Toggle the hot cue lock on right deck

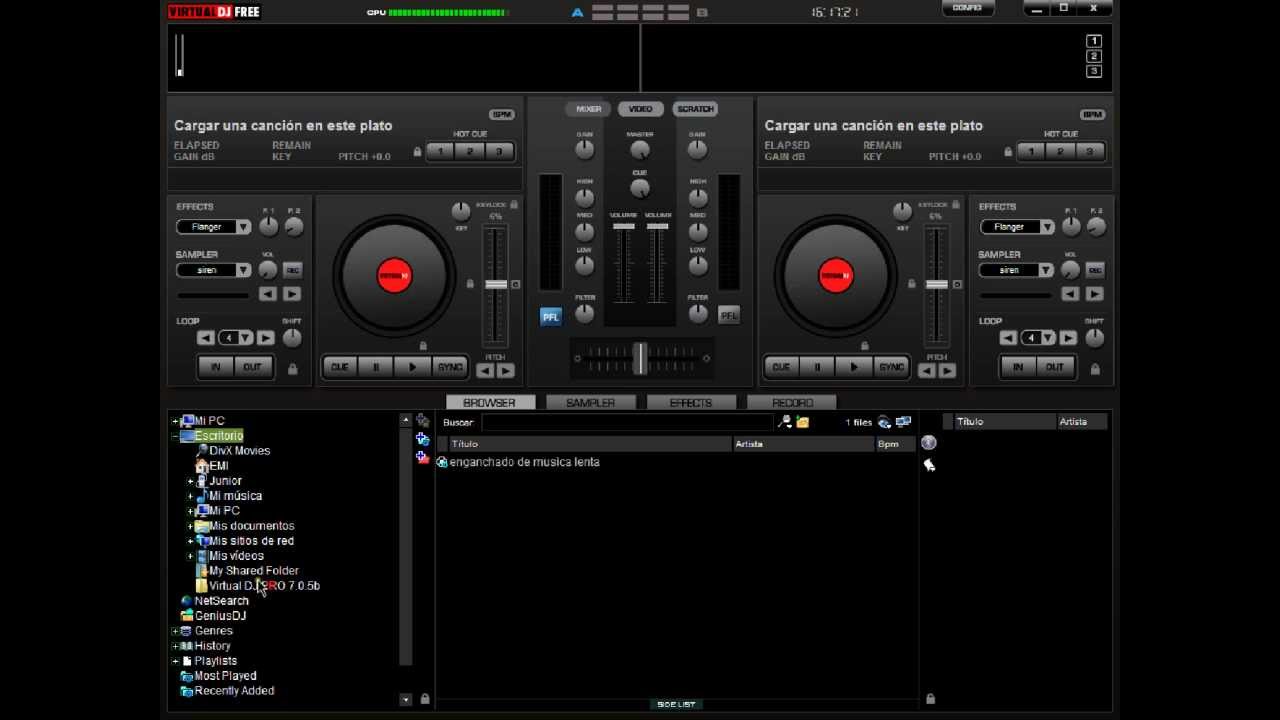pos(1008,152)
